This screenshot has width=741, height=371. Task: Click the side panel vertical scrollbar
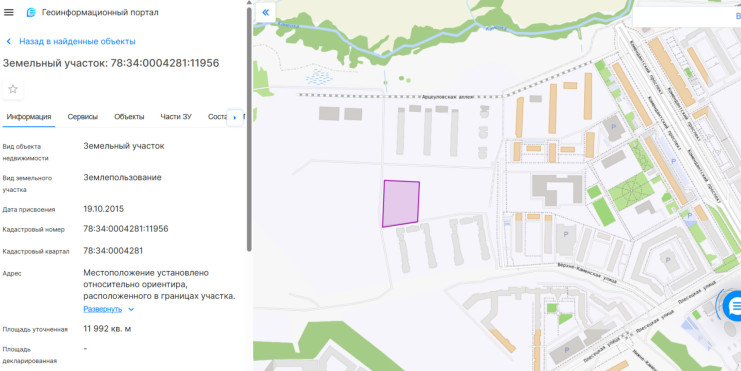(249, 129)
